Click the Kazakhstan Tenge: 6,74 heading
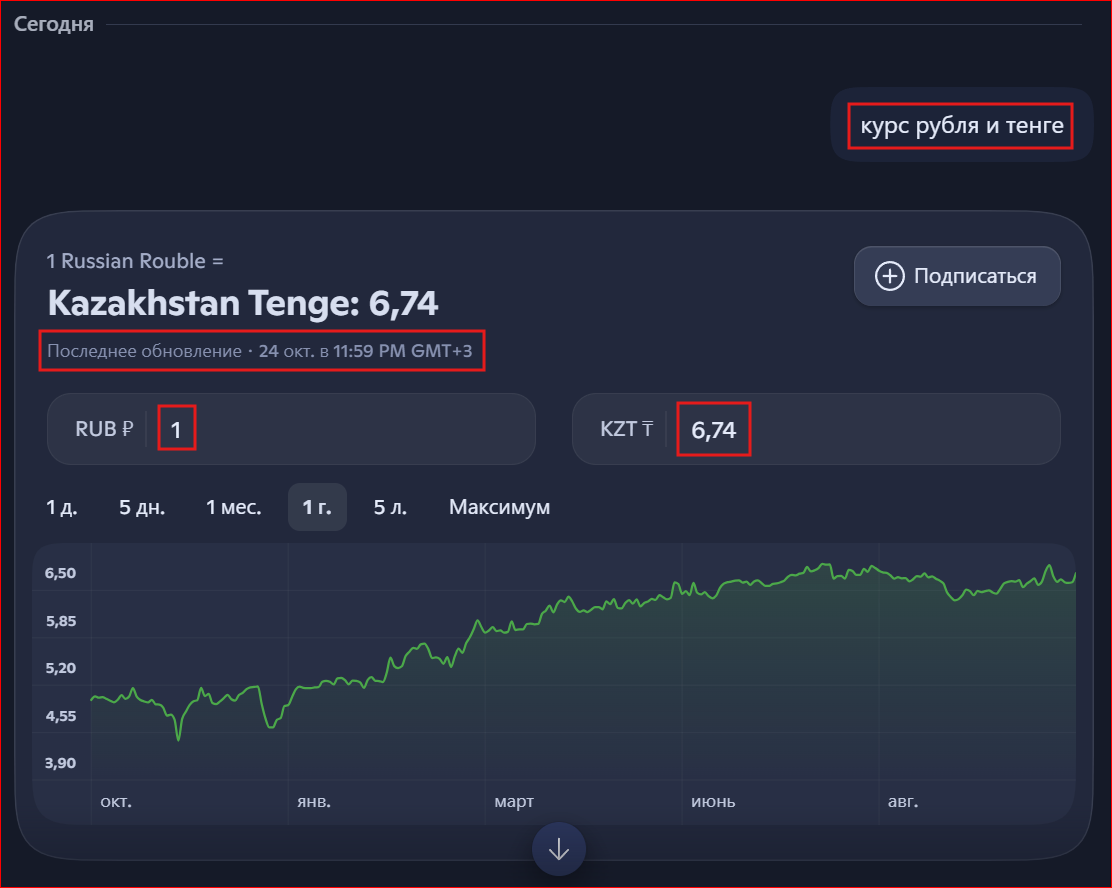 [x=243, y=303]
